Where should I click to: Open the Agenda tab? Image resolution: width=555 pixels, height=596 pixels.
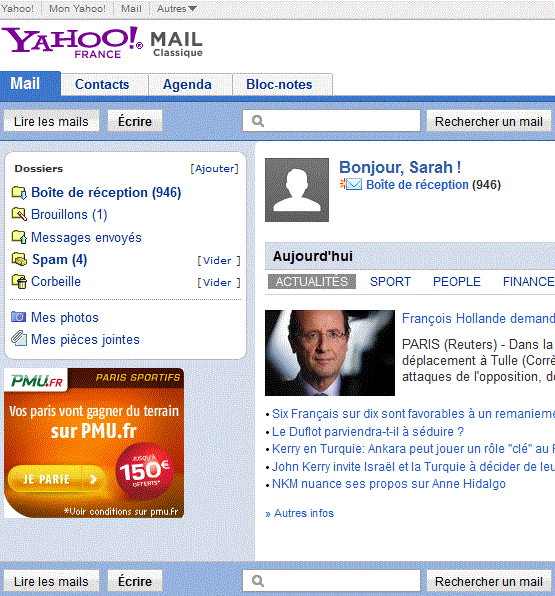187,84
